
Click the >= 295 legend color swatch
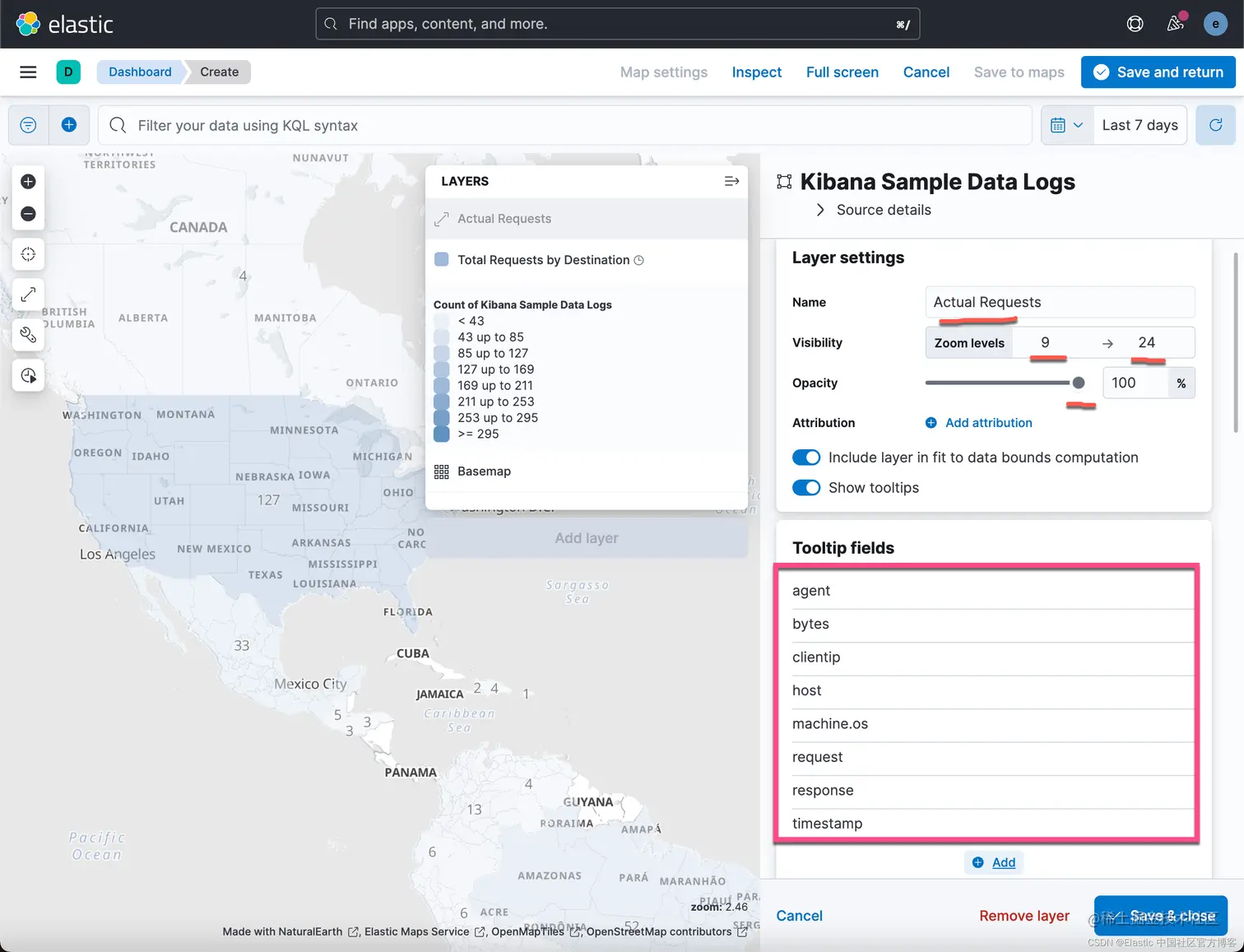pos(442,434)
